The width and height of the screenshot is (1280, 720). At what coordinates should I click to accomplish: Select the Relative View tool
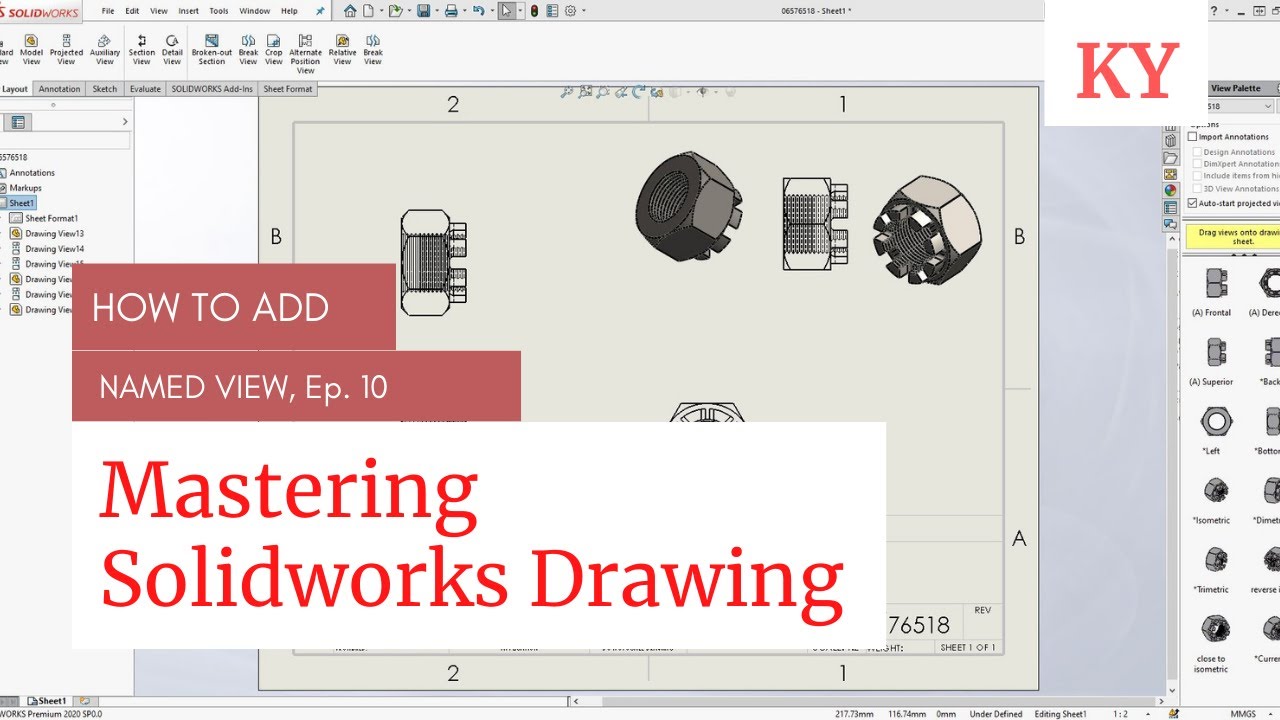coord(342,49)
